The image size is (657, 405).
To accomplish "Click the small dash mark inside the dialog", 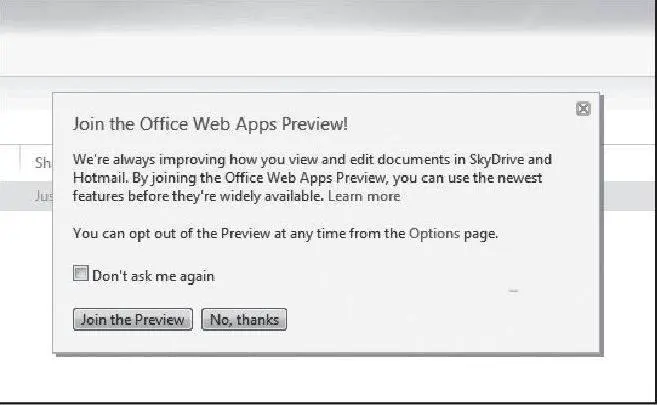I will [x=514, y=291].
